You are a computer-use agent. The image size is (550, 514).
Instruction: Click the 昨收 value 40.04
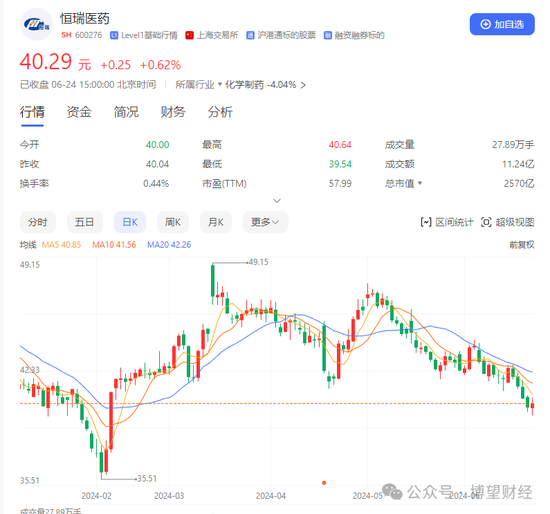pyautogui.click(x=157, y=164)
